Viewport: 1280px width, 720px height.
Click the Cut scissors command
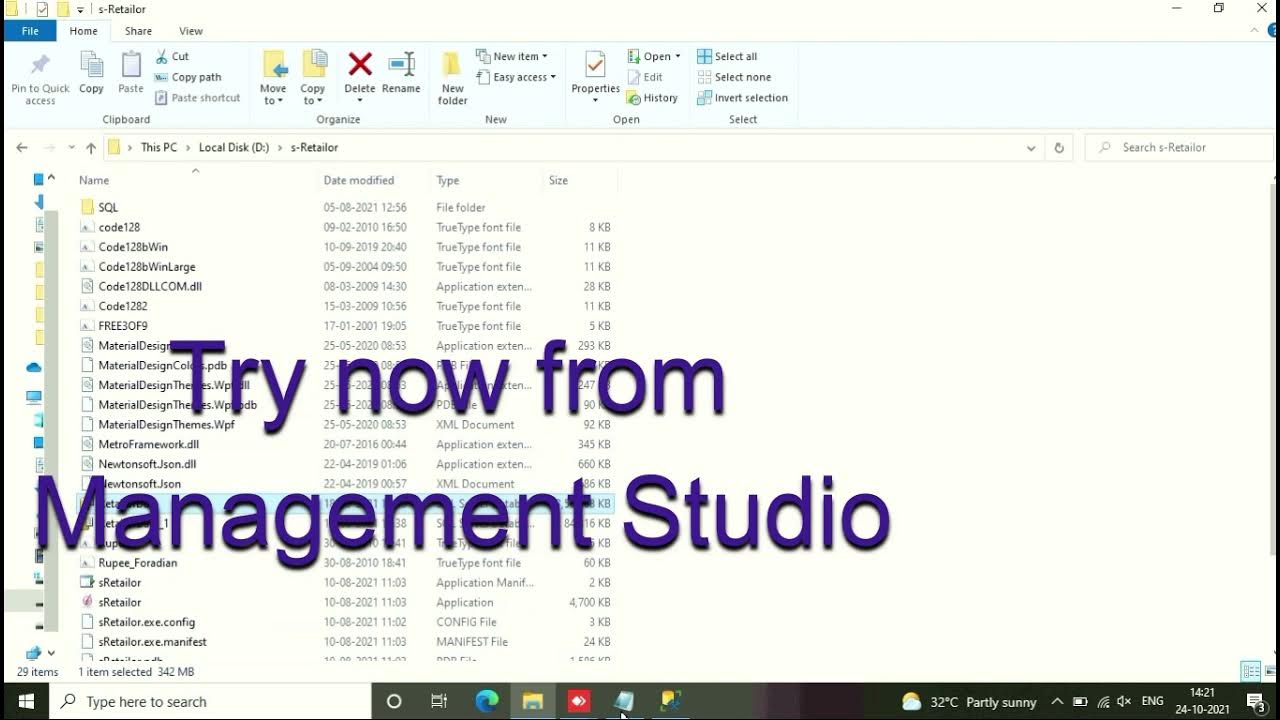tap(172, 57)
